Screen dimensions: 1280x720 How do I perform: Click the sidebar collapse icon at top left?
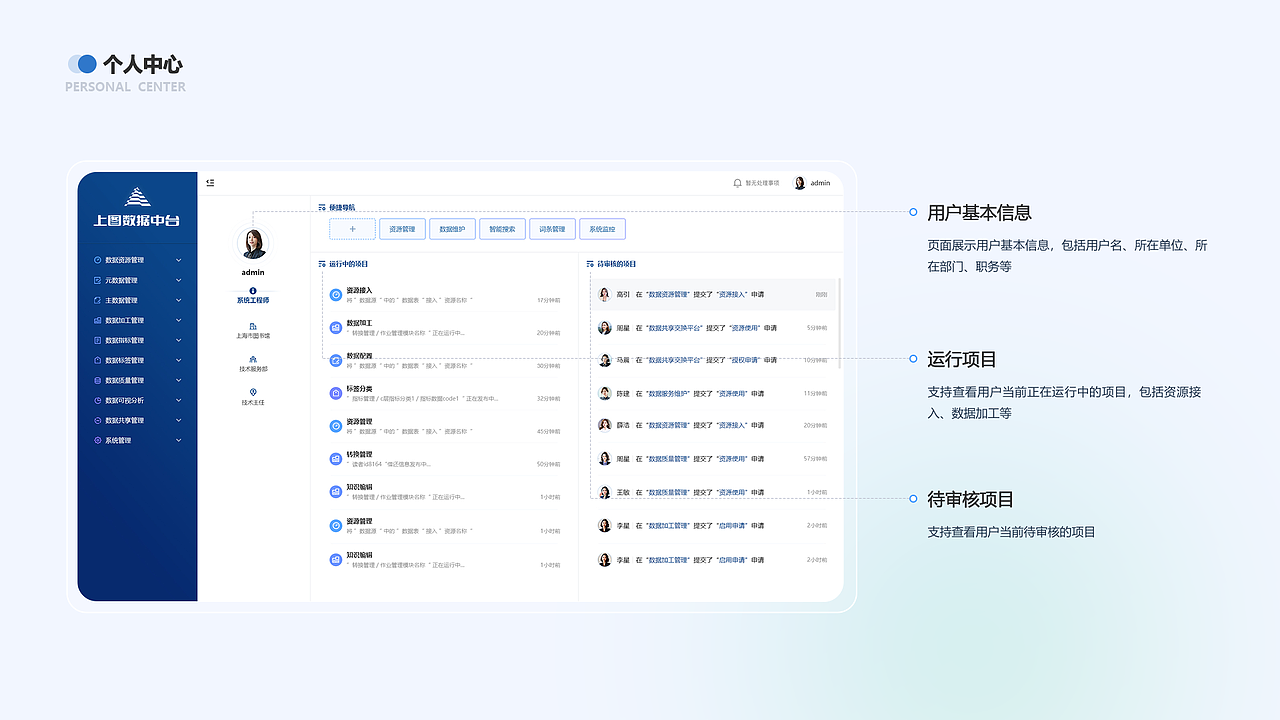click(210, 183)
